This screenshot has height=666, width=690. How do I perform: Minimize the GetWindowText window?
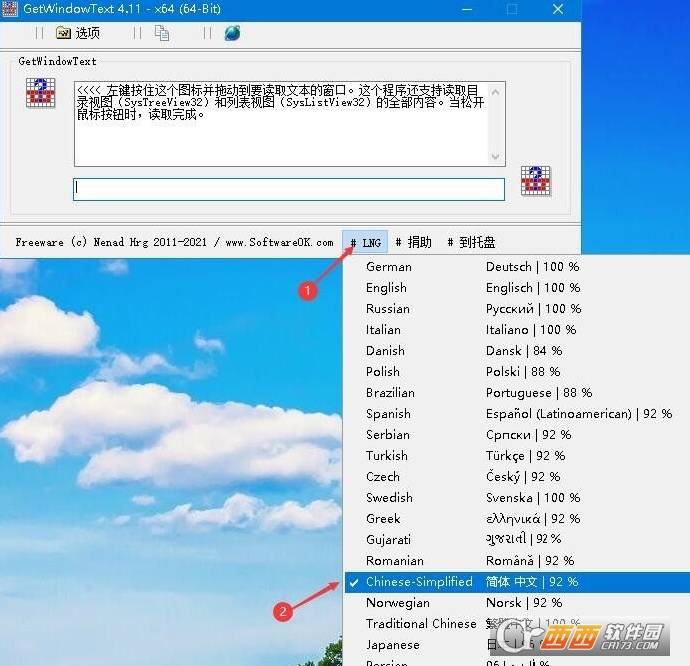[x=466, y=9]
